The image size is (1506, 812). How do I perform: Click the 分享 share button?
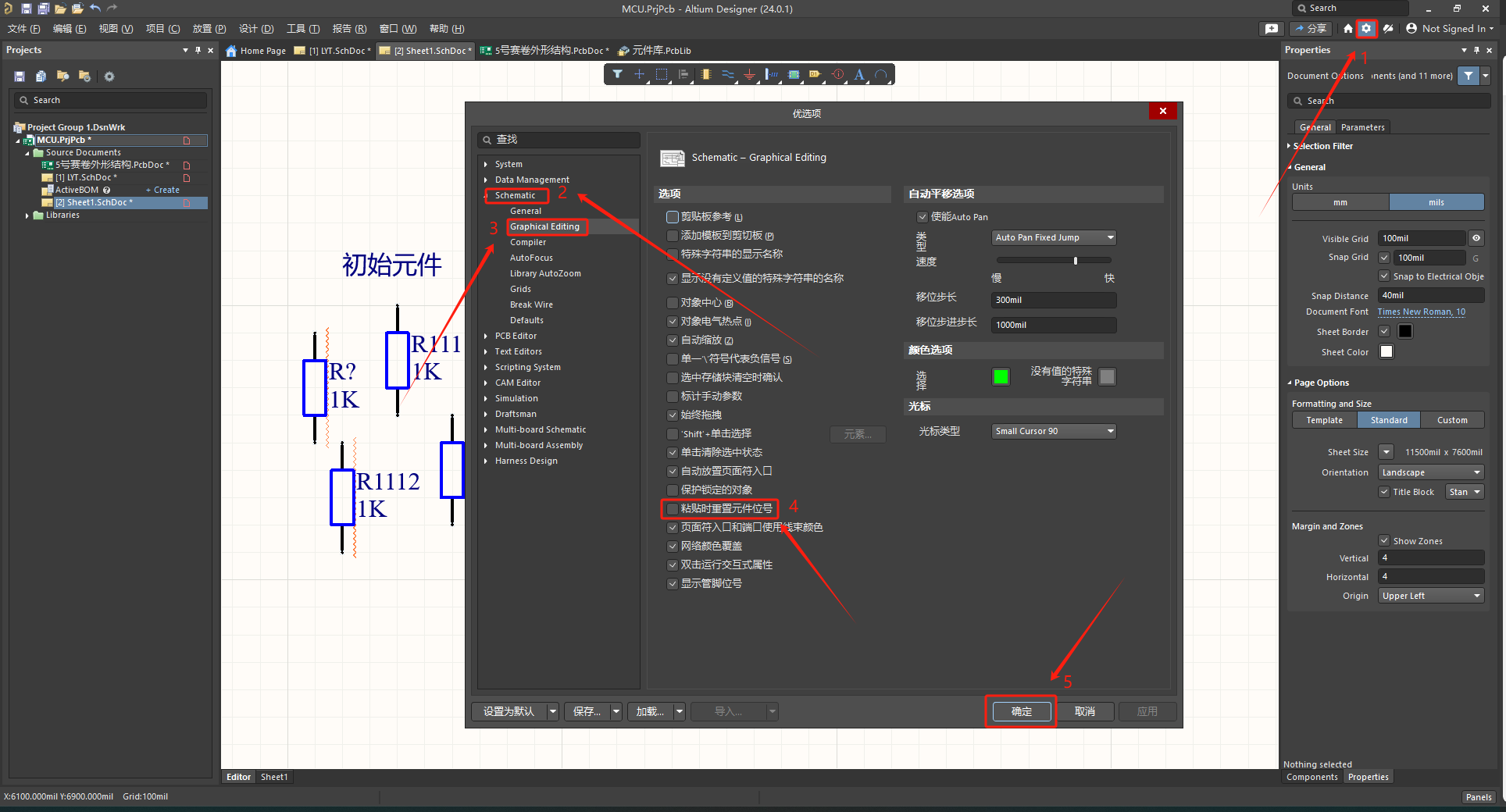(1312, 28)
